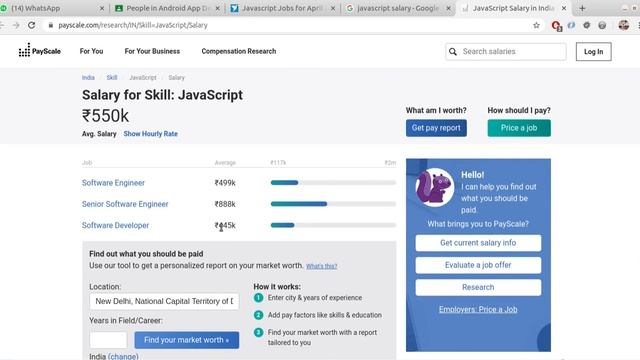Click the site lock icon in address bar
640x360 pixels.
pyautogui.click(x=51, y=25)
